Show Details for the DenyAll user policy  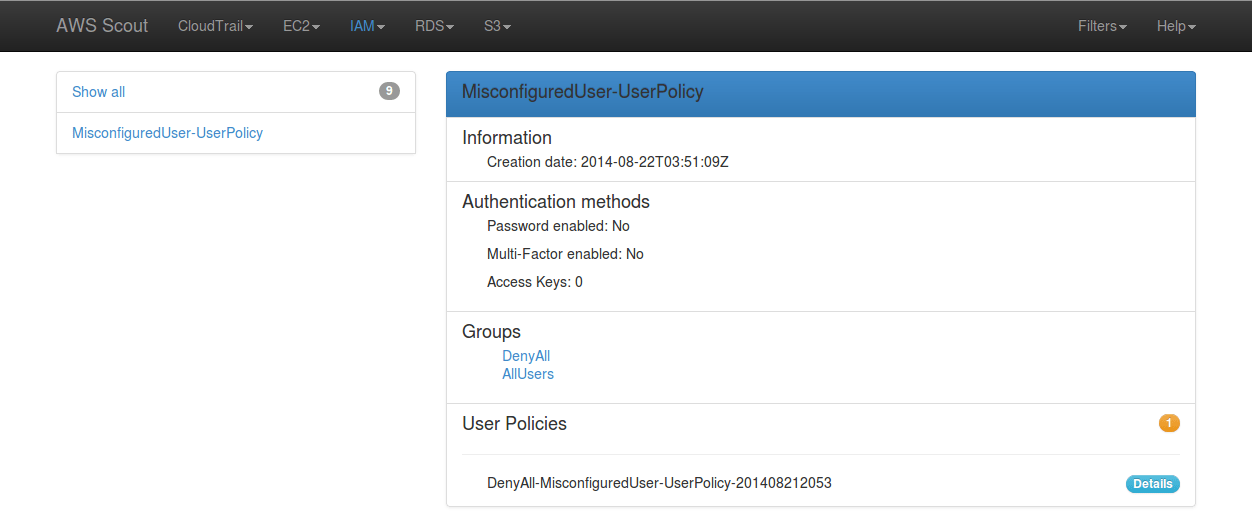click(1152, 484)
